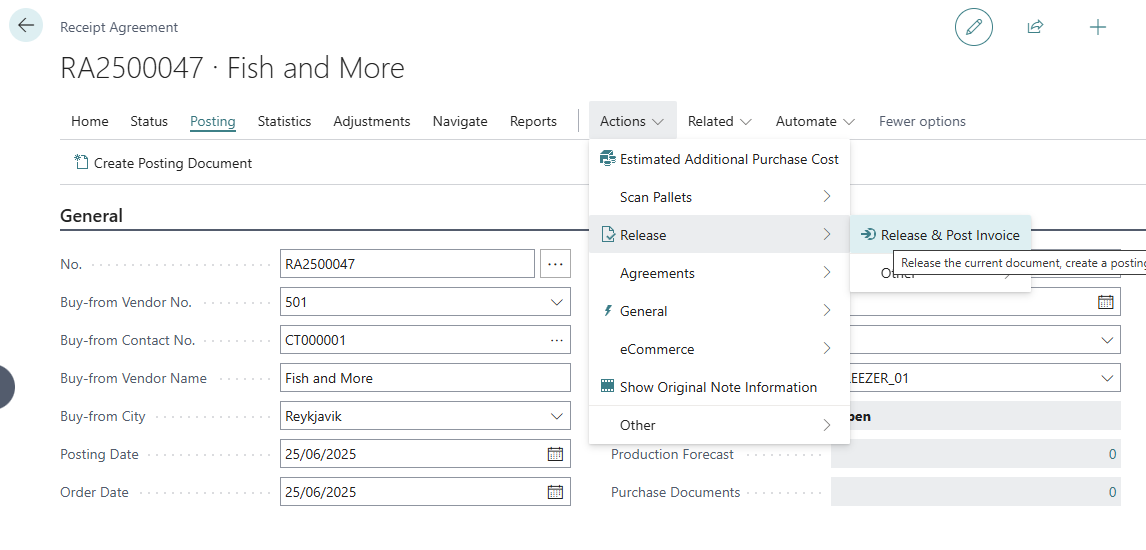Image resolution: width=1146 pixels, height=550 pixels.
Task: Switch to the Statistics tab
Action: pyautogui.click(x=284, y=121)
